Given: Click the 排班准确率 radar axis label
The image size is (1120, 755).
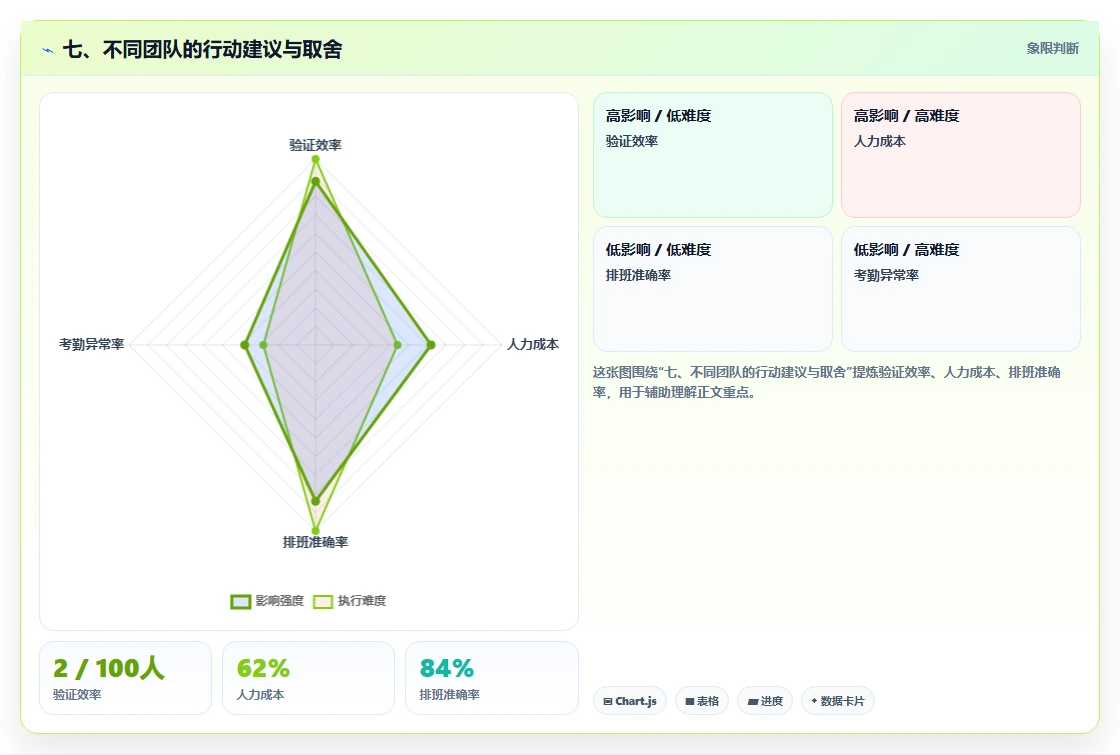Looking at the screenshot, I should [x=315, y=542].
